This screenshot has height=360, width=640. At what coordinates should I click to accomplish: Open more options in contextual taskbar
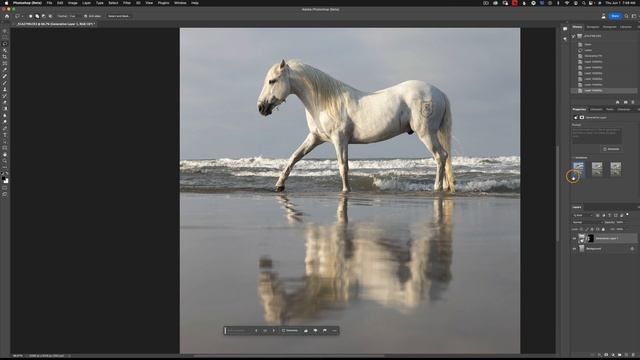[x=334, y=331]
